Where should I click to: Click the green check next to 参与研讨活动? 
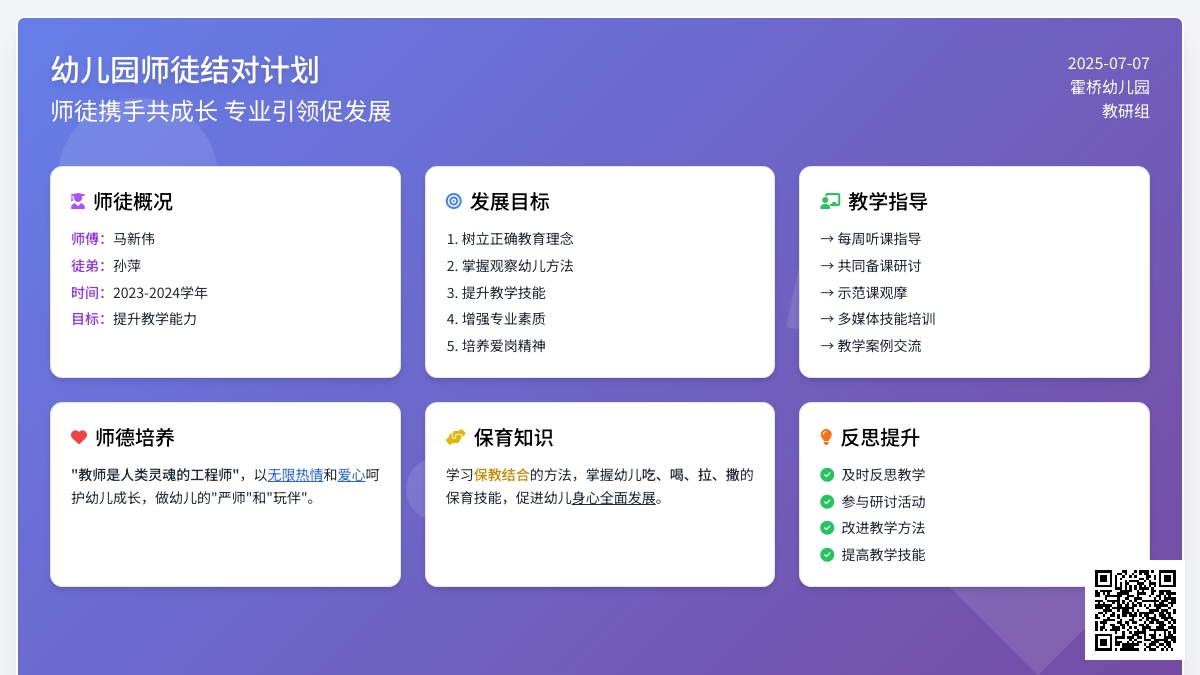click(827, 502)
